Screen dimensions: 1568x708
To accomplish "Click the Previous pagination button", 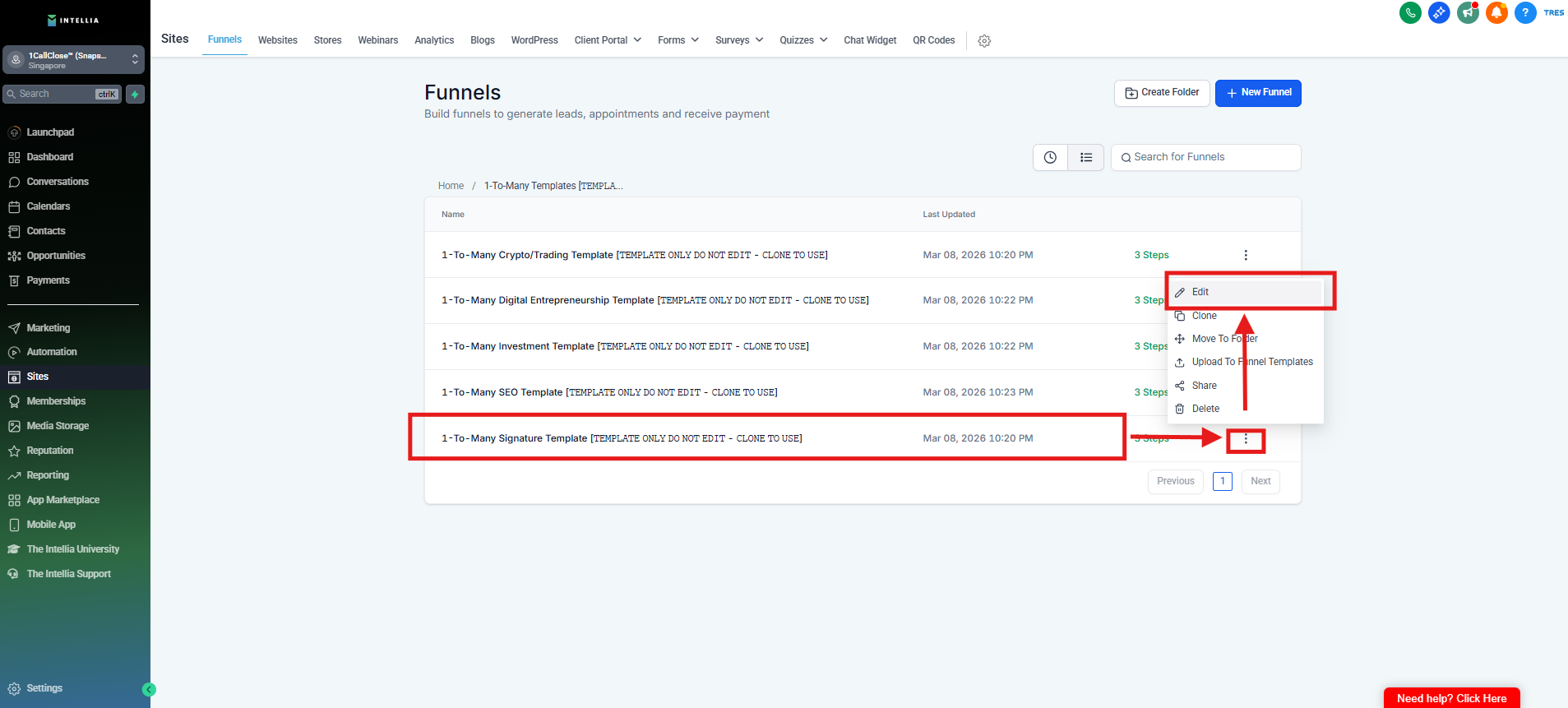I will point(1176,481).
